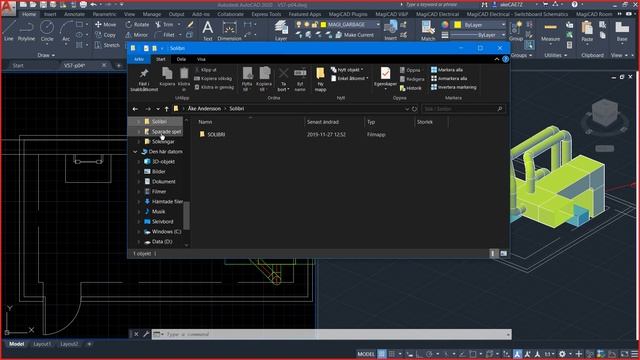Click the Paste icon in AutoCAD Clipboard panel
This screenshot has height=360, width=640.
(587, 30)
